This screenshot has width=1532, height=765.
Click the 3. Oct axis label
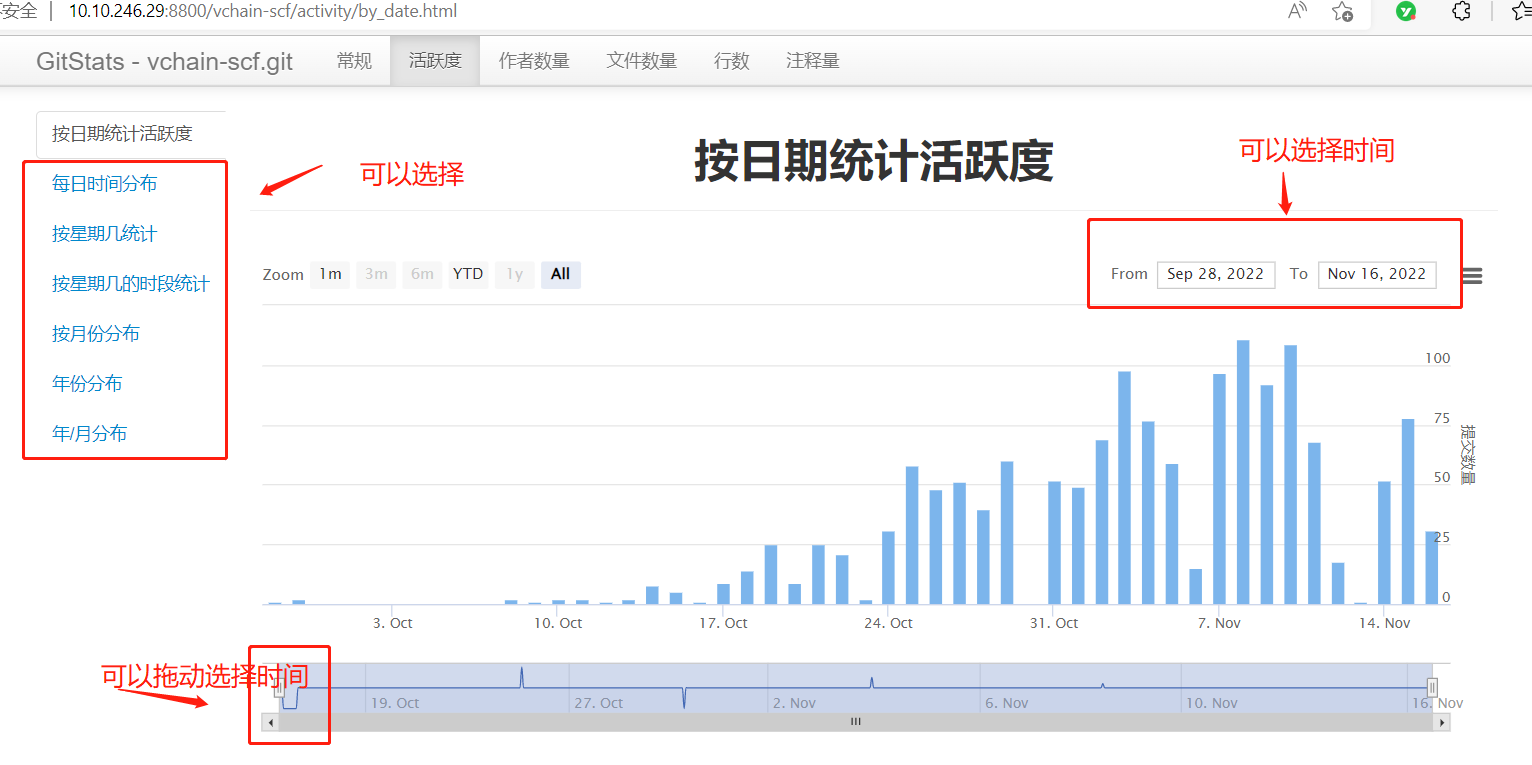pos(392,623)
